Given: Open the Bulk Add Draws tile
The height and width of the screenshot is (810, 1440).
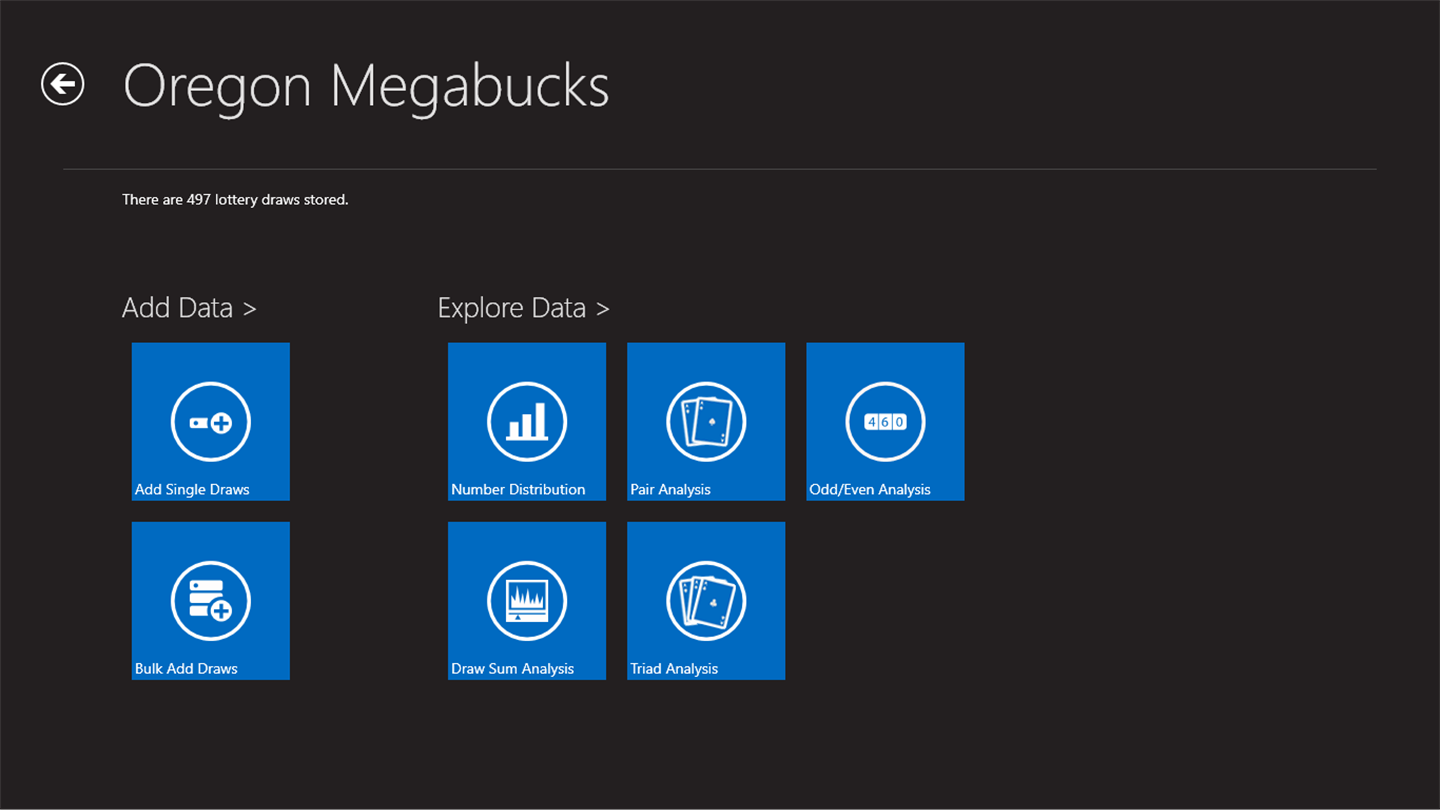Looking at the screenshot, I should coord(211,601).
